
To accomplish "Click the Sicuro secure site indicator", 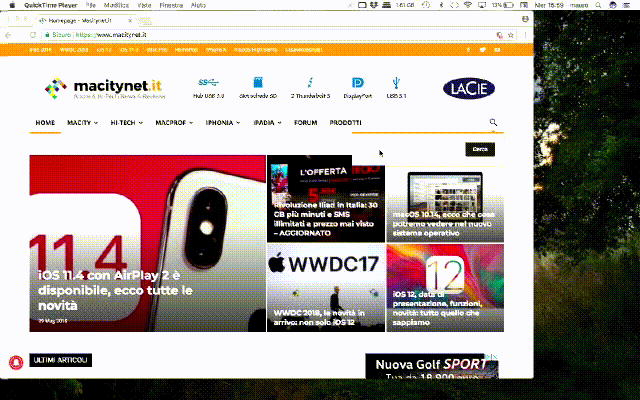I will tap(58, 35).
